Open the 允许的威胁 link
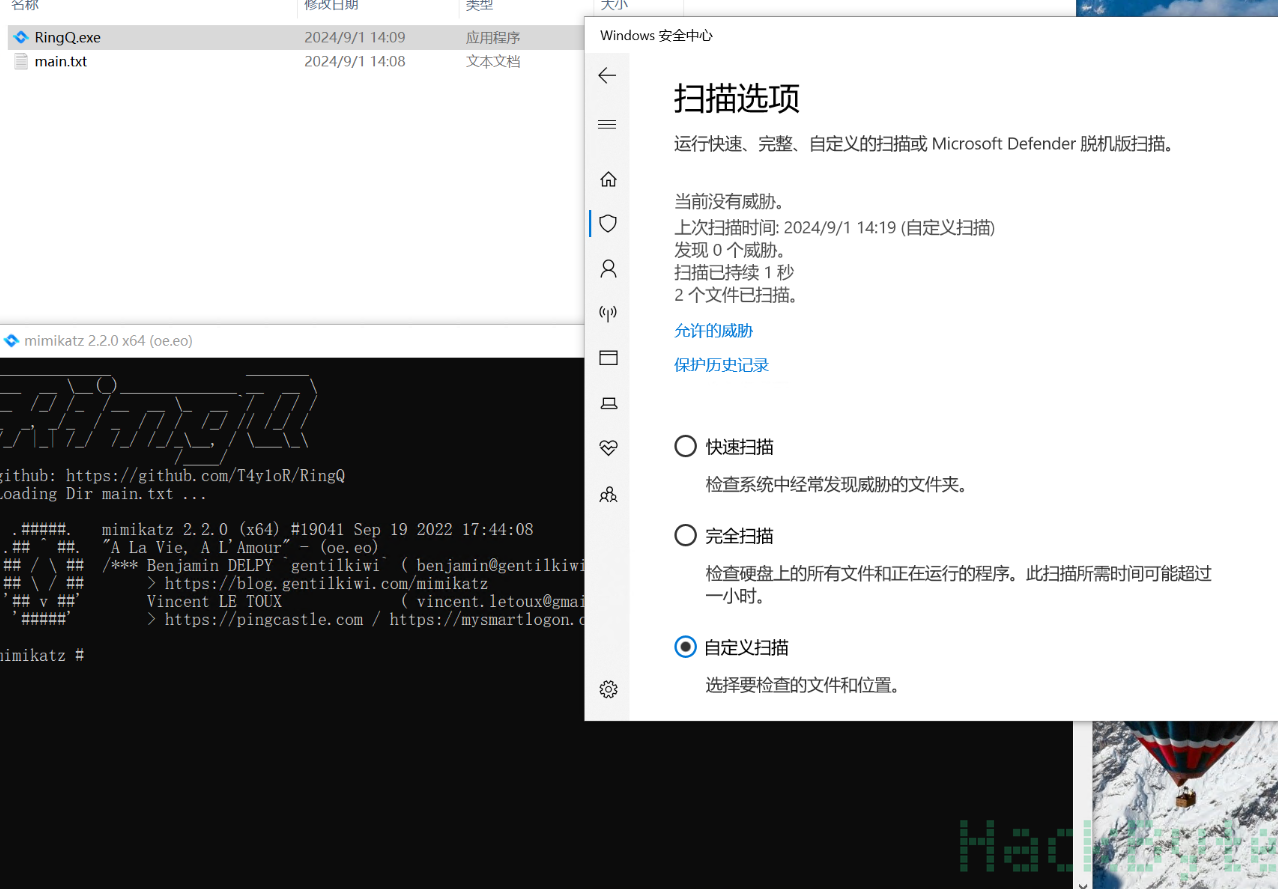 tap(713, 330)
